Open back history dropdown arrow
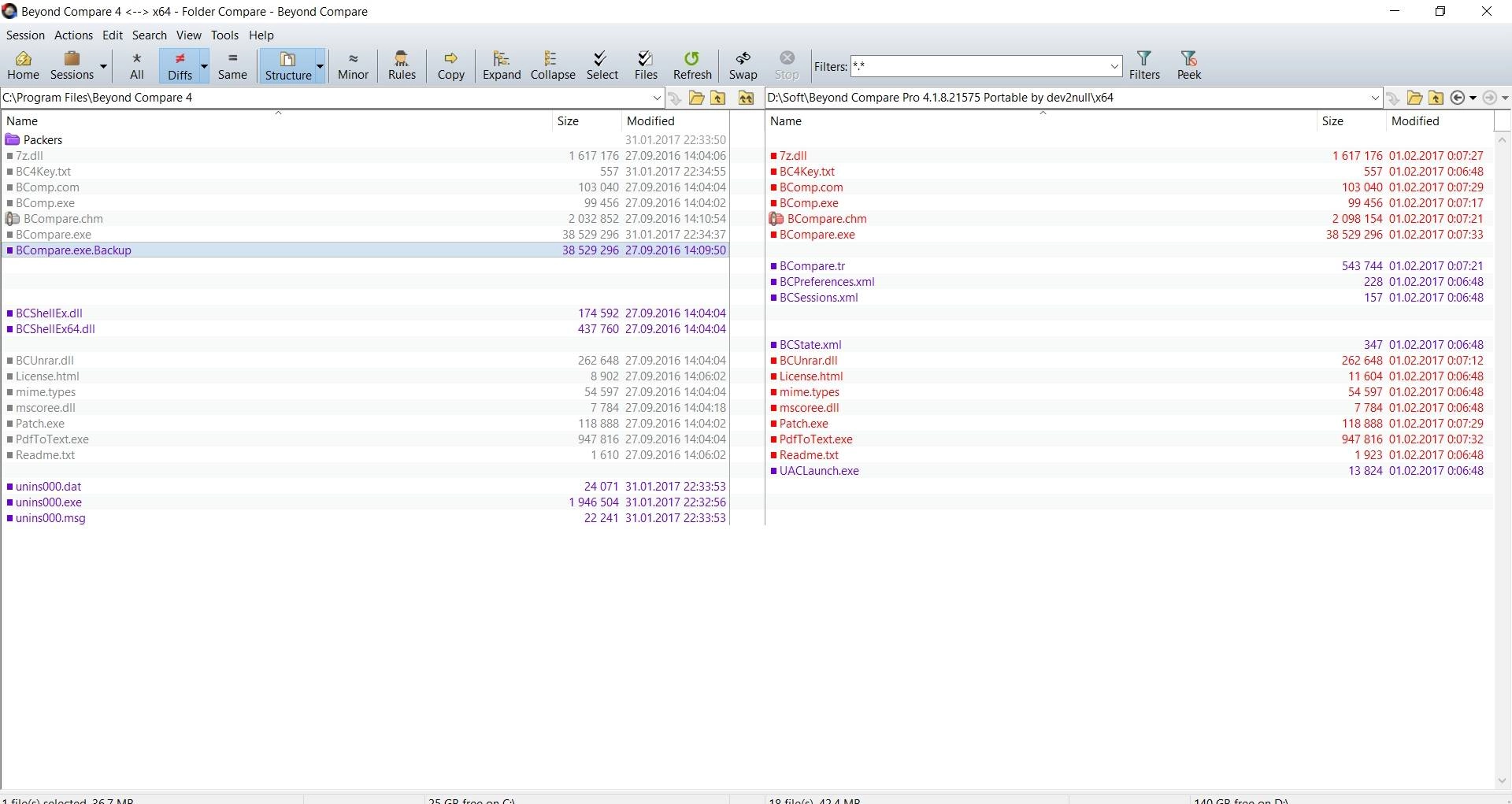This screenshot has height=804, width=1512. (1473, 98)
